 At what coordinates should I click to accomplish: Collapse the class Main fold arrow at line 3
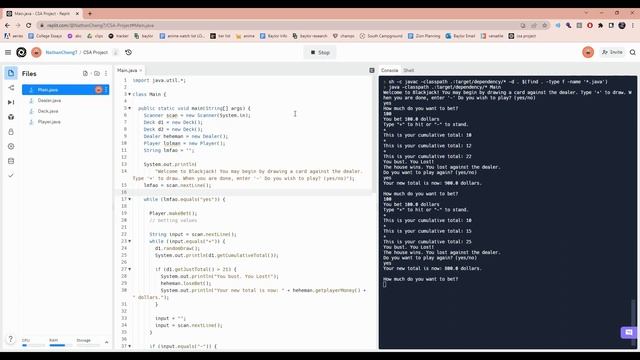129,94
